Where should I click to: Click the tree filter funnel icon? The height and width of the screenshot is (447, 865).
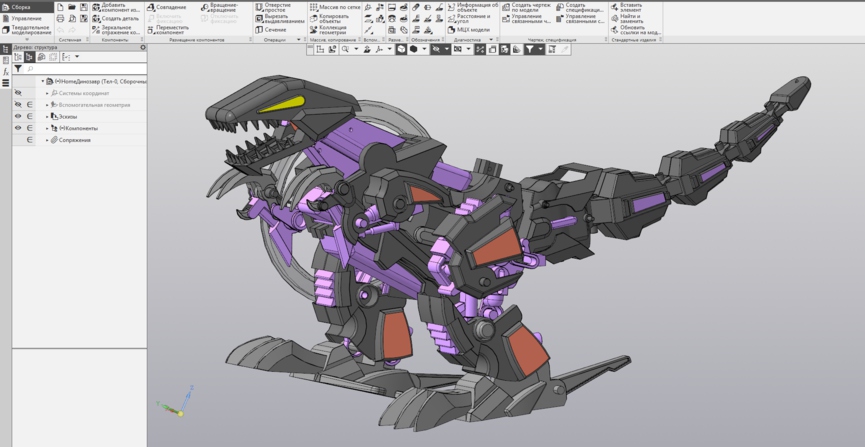[18, 69]
